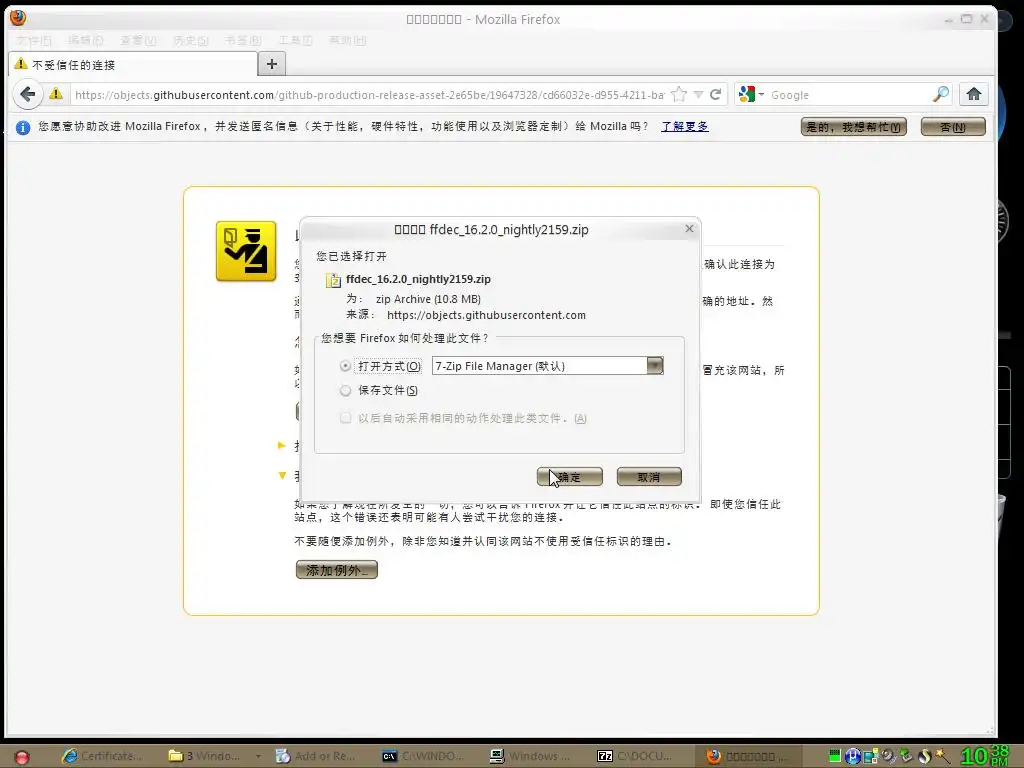Click the info icon in notification bar
1024x768 pixels.
(23, 127)
